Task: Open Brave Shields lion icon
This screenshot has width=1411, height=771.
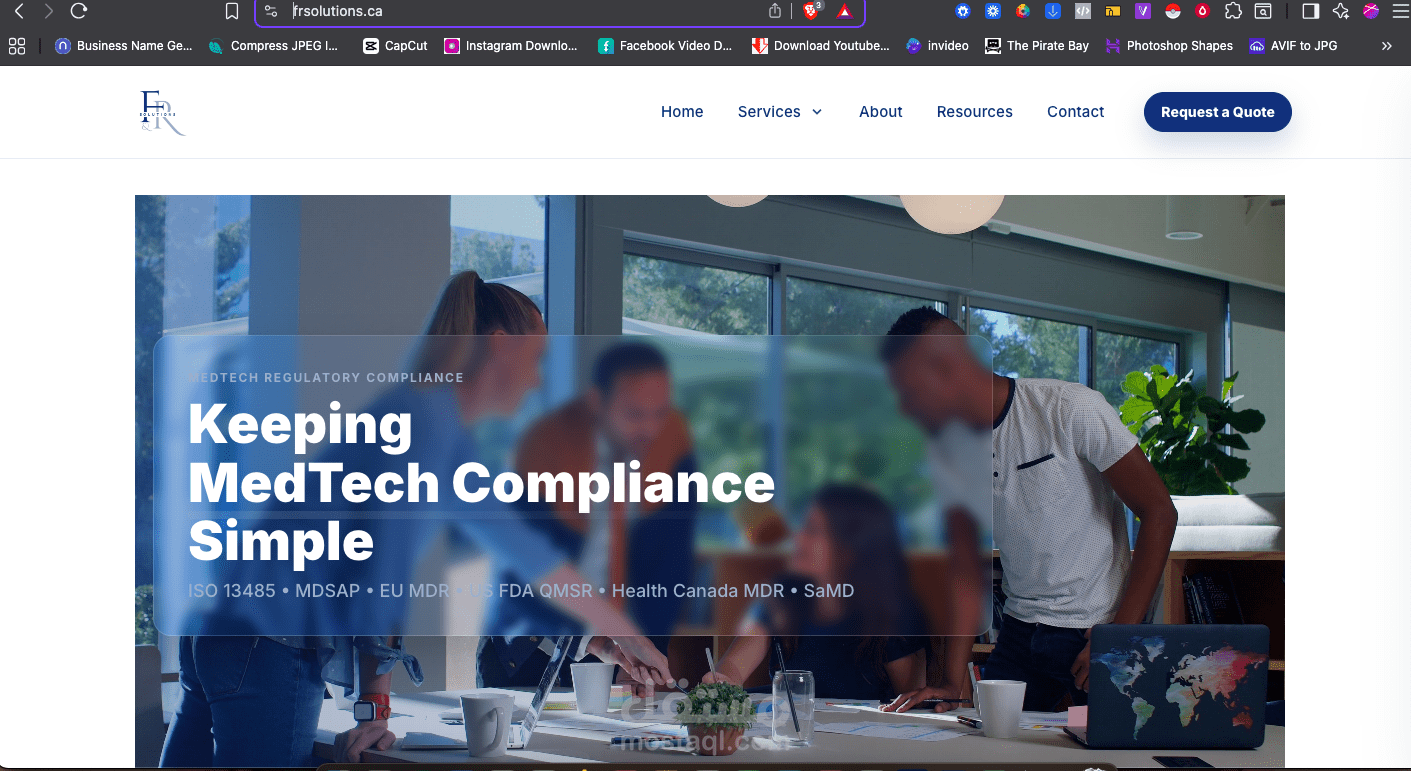Action: 811,11
